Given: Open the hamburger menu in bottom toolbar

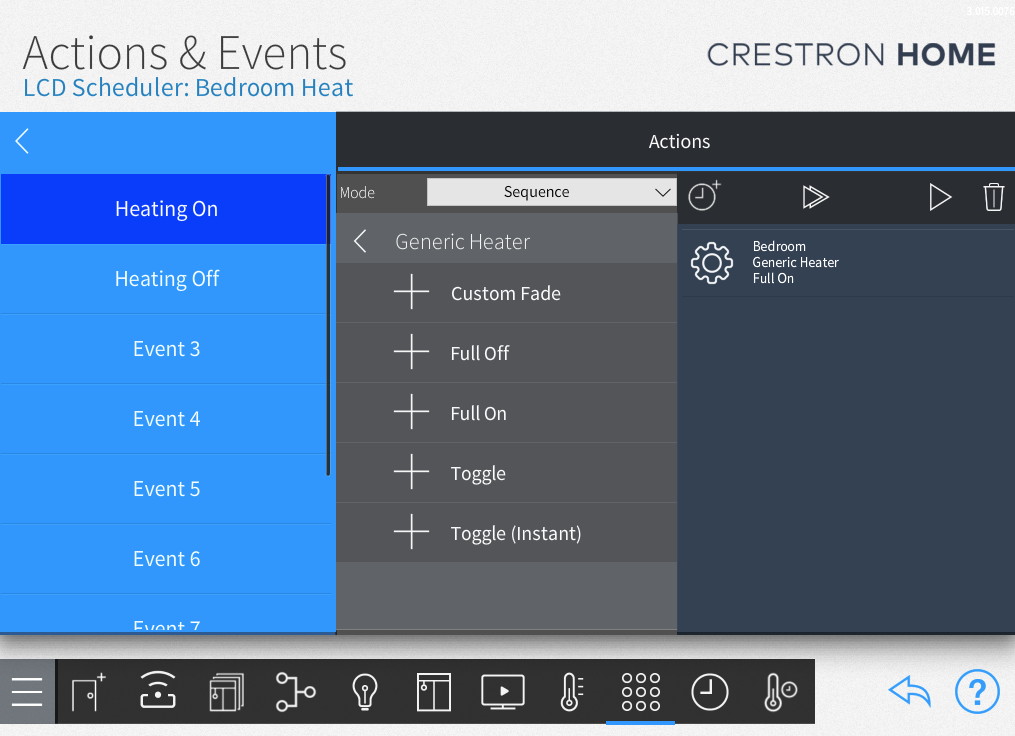Looking at the screenshot, I should 27,691.
